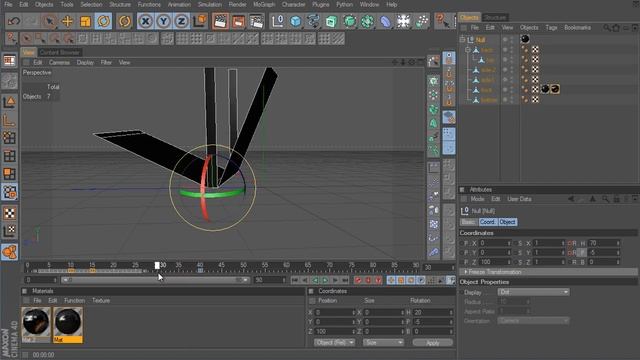Toggle visibility dots of Null object
Viewport: 640px width, 360px height.
512,40
